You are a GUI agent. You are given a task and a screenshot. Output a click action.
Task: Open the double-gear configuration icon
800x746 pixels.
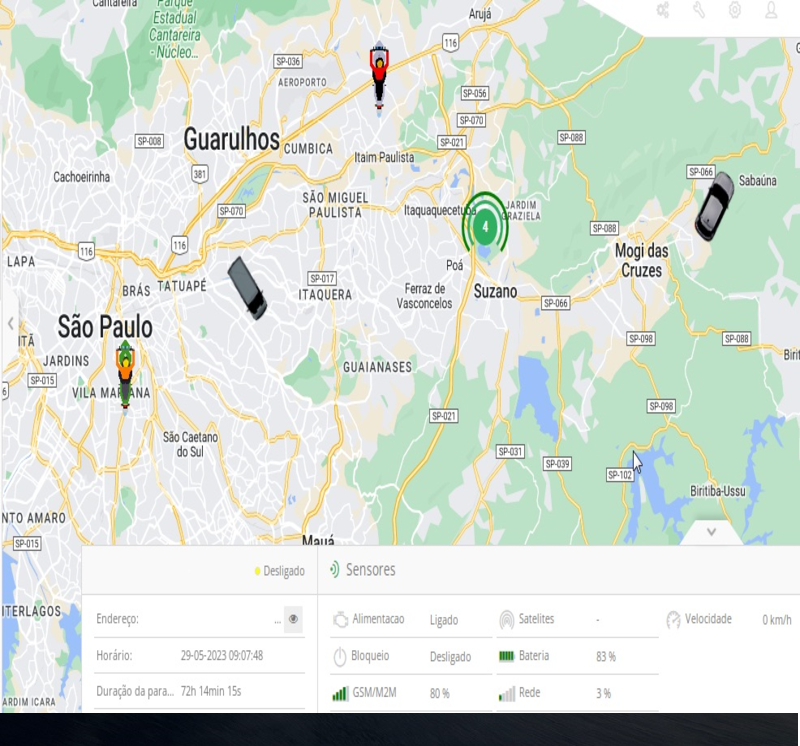click(x=663, y=10)
